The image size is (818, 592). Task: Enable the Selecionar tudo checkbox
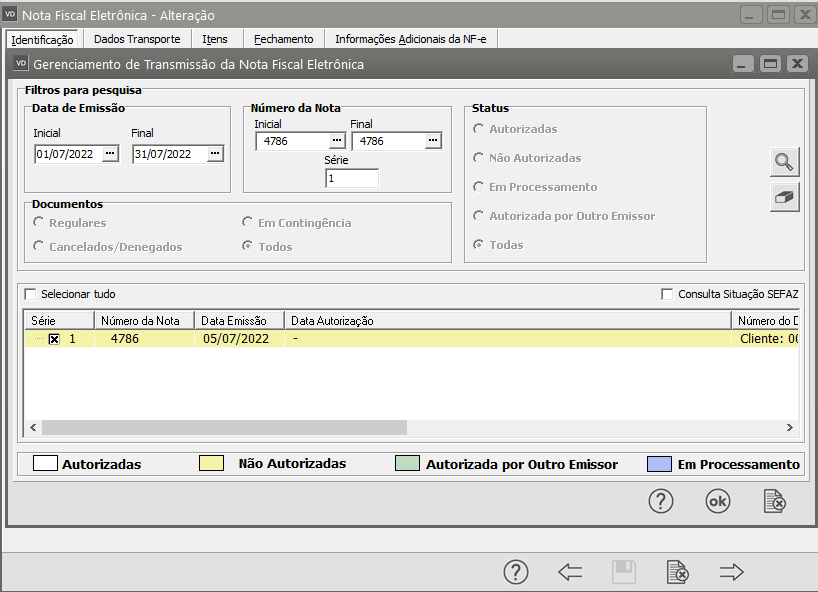point(31,294)
